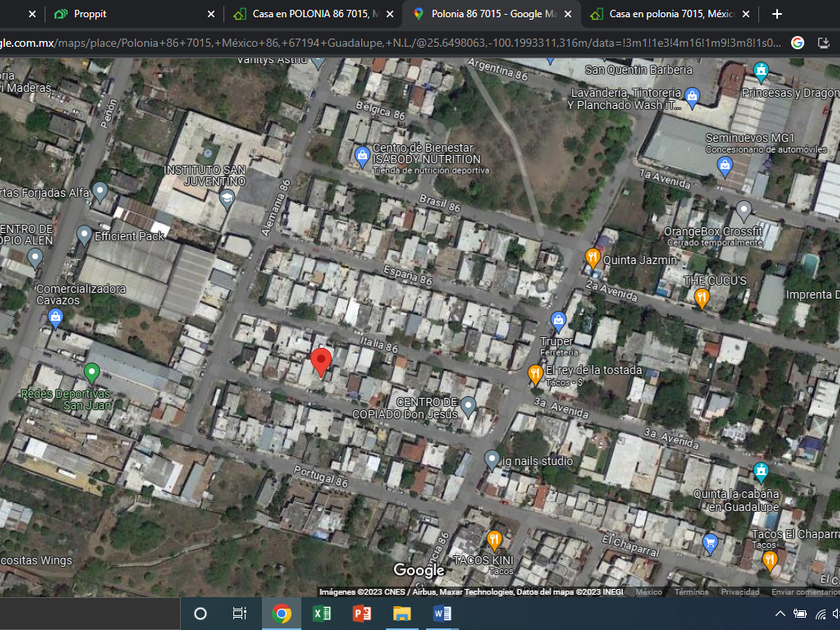
Task: Launch Excel from the taskbar
Action: point(321,613)
